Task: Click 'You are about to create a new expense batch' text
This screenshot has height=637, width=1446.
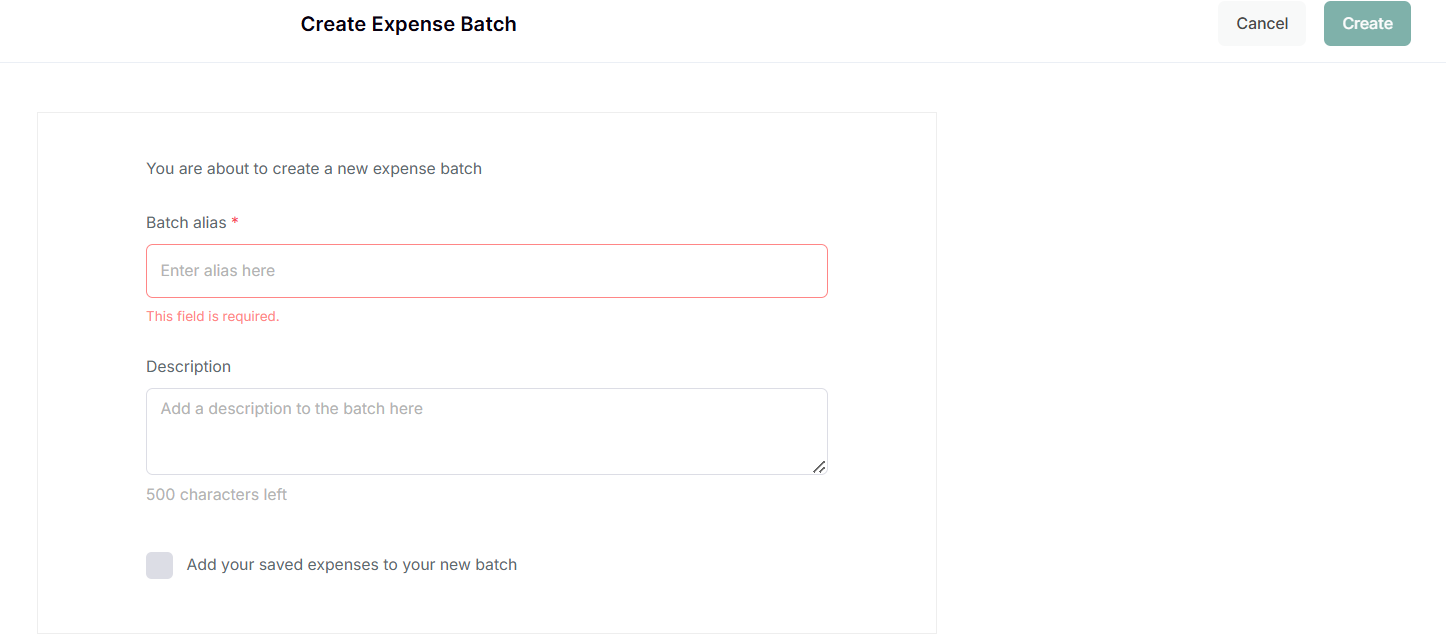Action: (314, 168)
